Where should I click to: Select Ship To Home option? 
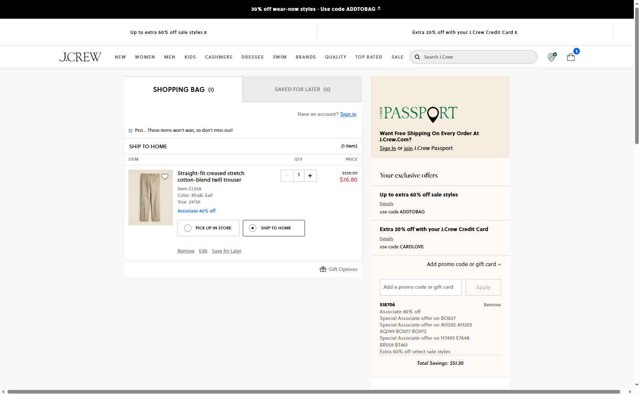(273, 228)
